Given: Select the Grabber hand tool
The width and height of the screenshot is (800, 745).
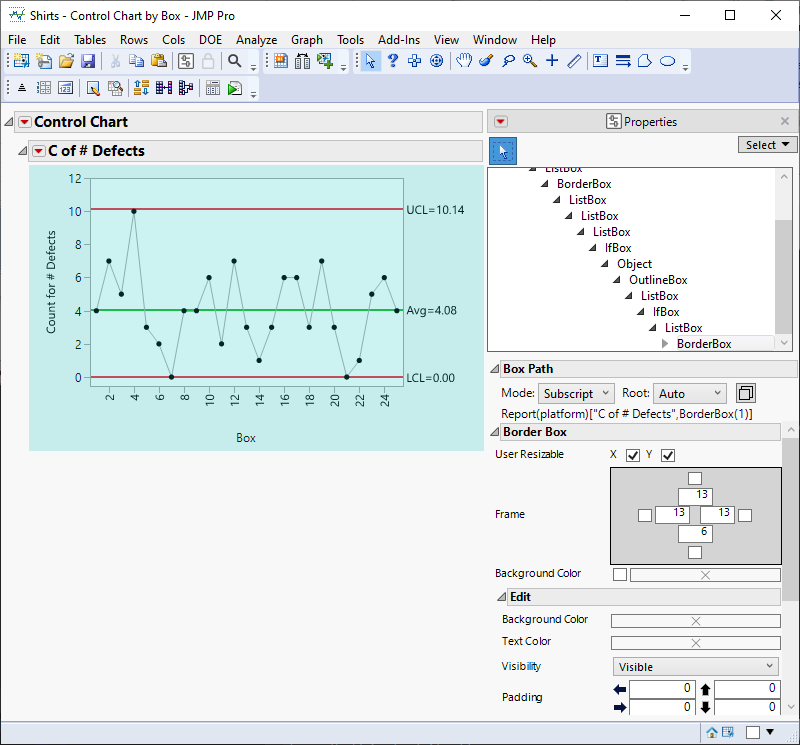Looking at the screenshot, I should (x=464, y=61).
